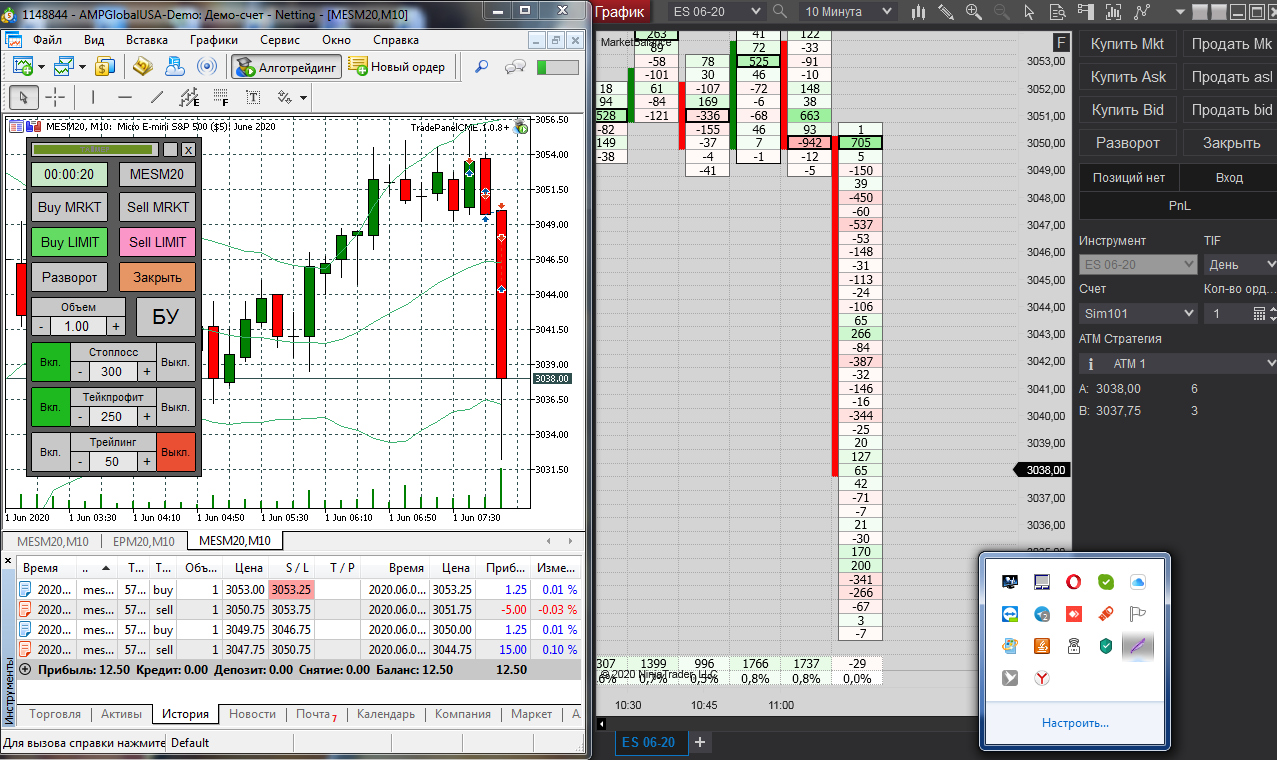Screen dimensions: 1277x760
Task: Click the Buy MRKT button
Action: pyautogui.click(x=69, y=207)
